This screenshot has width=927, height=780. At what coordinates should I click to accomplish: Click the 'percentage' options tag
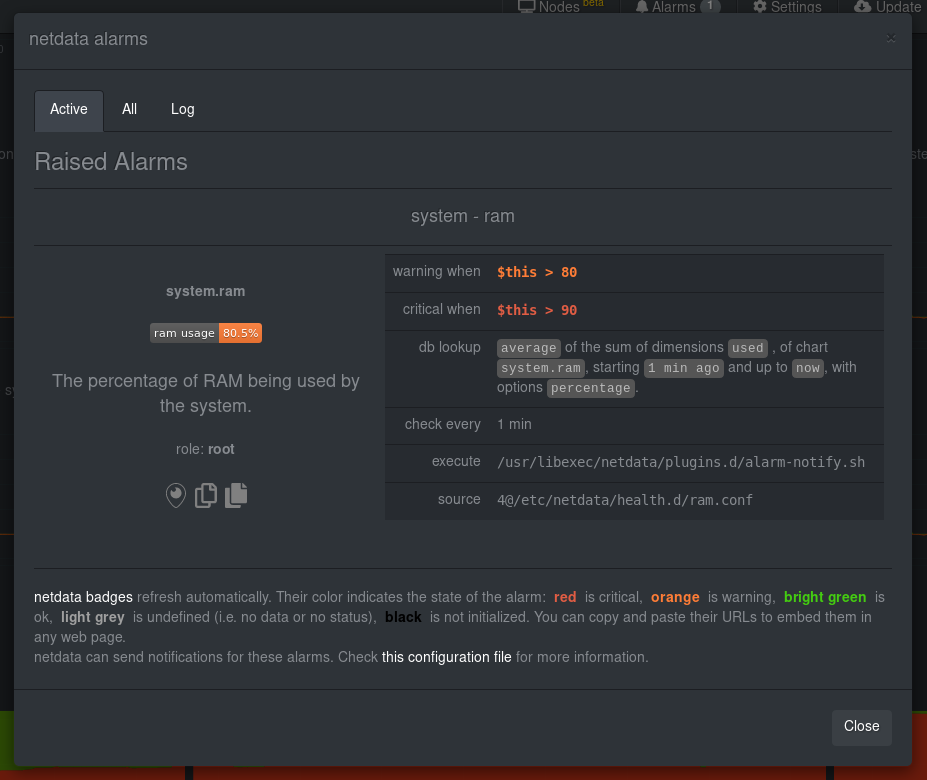pos(591,388)
